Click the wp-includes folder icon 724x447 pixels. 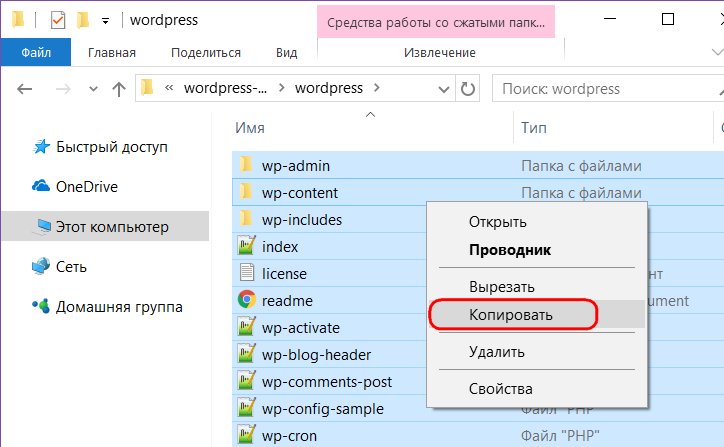coord(246,218)
